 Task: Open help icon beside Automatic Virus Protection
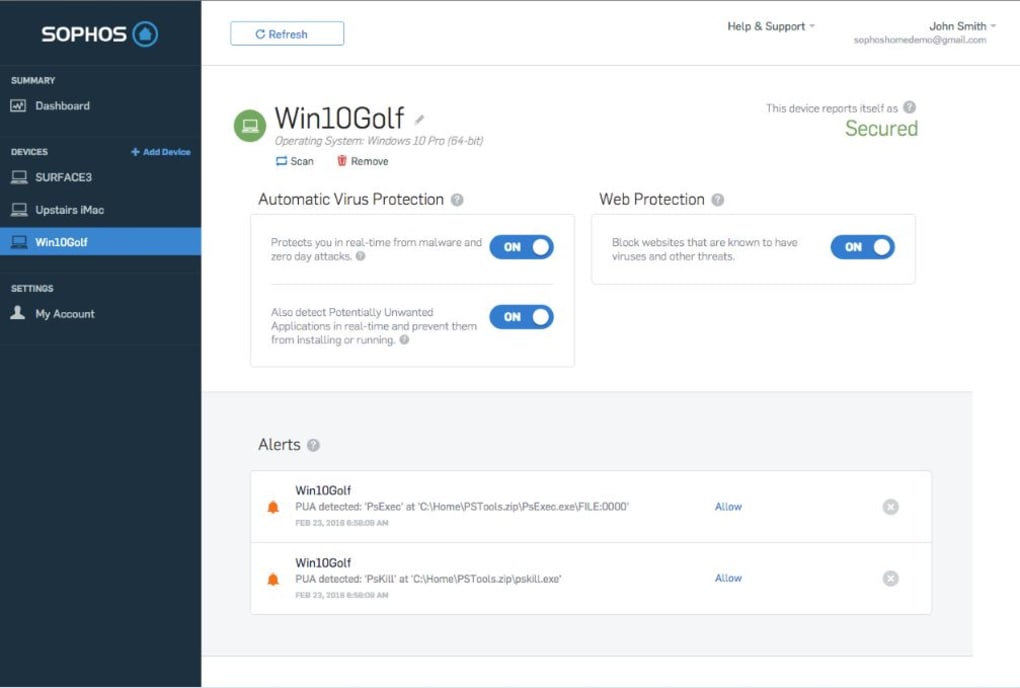pos(457,200)
